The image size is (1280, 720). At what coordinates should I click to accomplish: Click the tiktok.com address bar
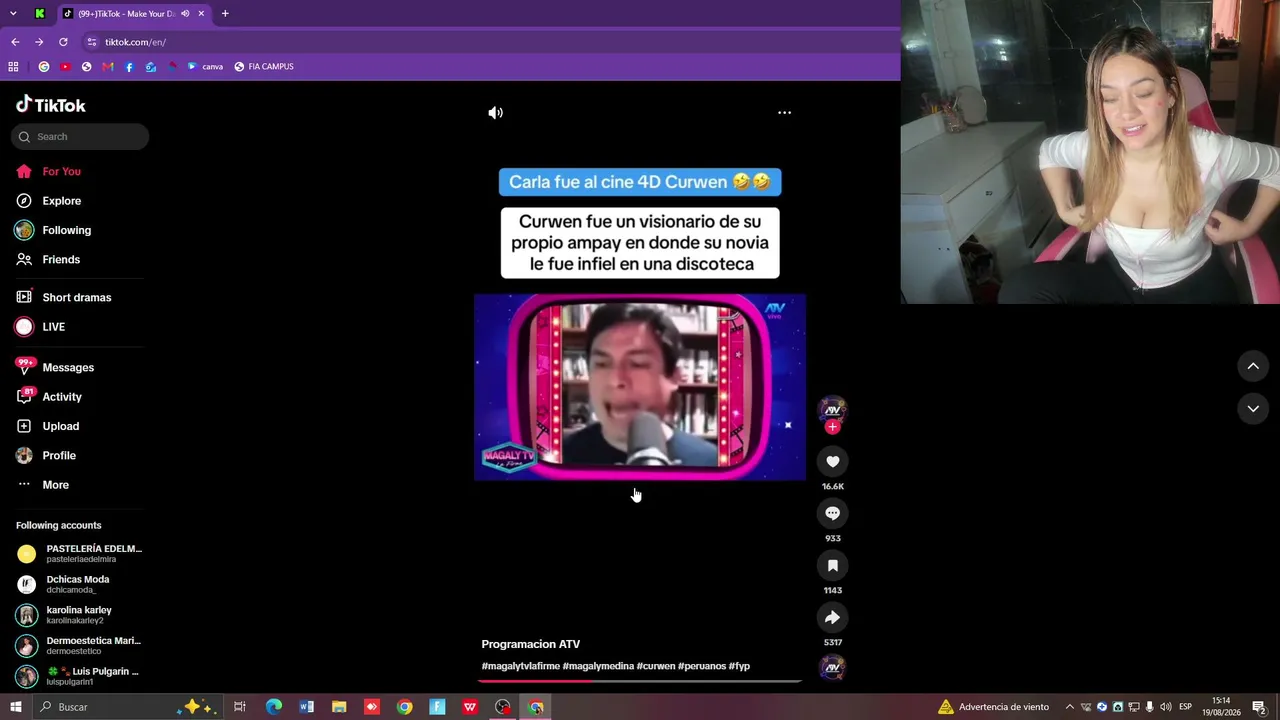click(490, 42)
